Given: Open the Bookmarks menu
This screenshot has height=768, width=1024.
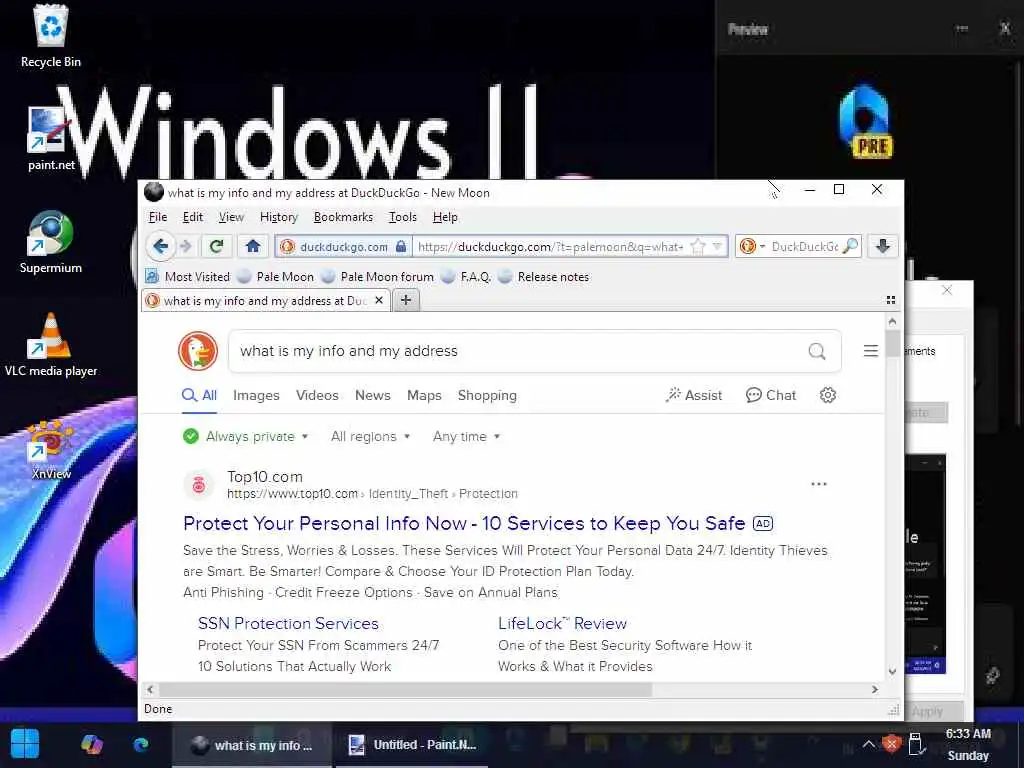Looking at the screenshot, I should coord(343,217).
